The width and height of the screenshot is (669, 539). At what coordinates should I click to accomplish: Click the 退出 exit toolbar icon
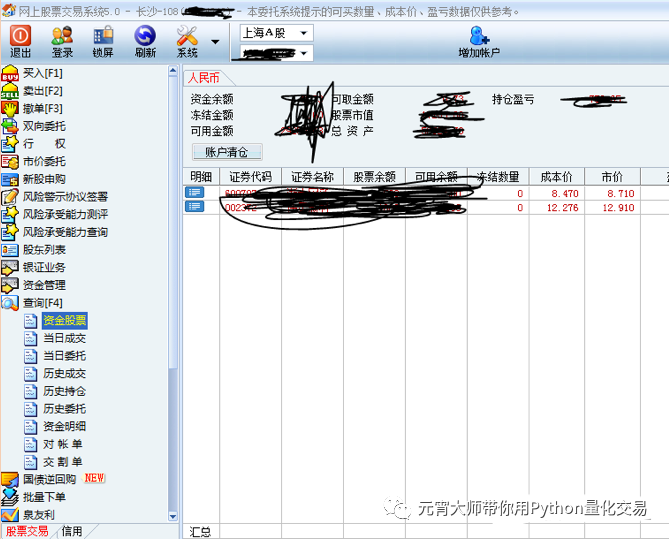click(20, 41)
